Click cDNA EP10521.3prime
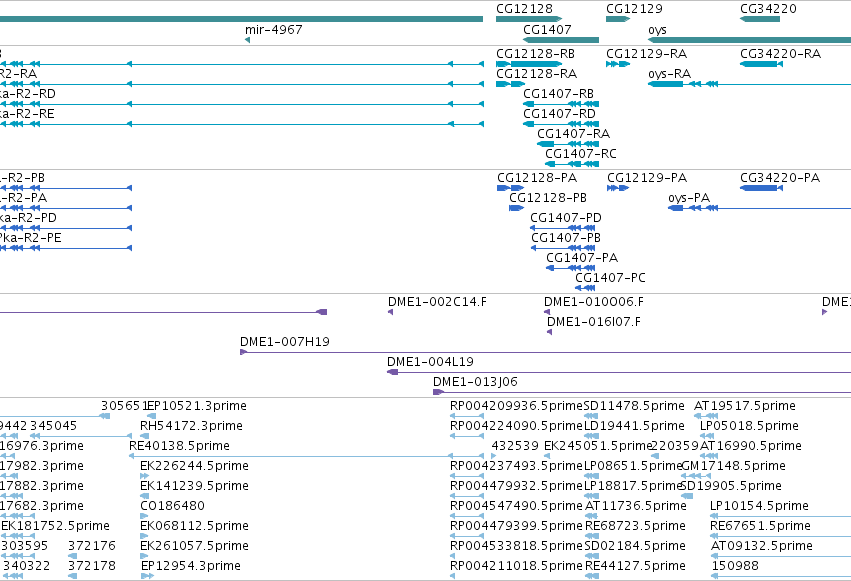851x581 pixels. (x=198, y=406)
